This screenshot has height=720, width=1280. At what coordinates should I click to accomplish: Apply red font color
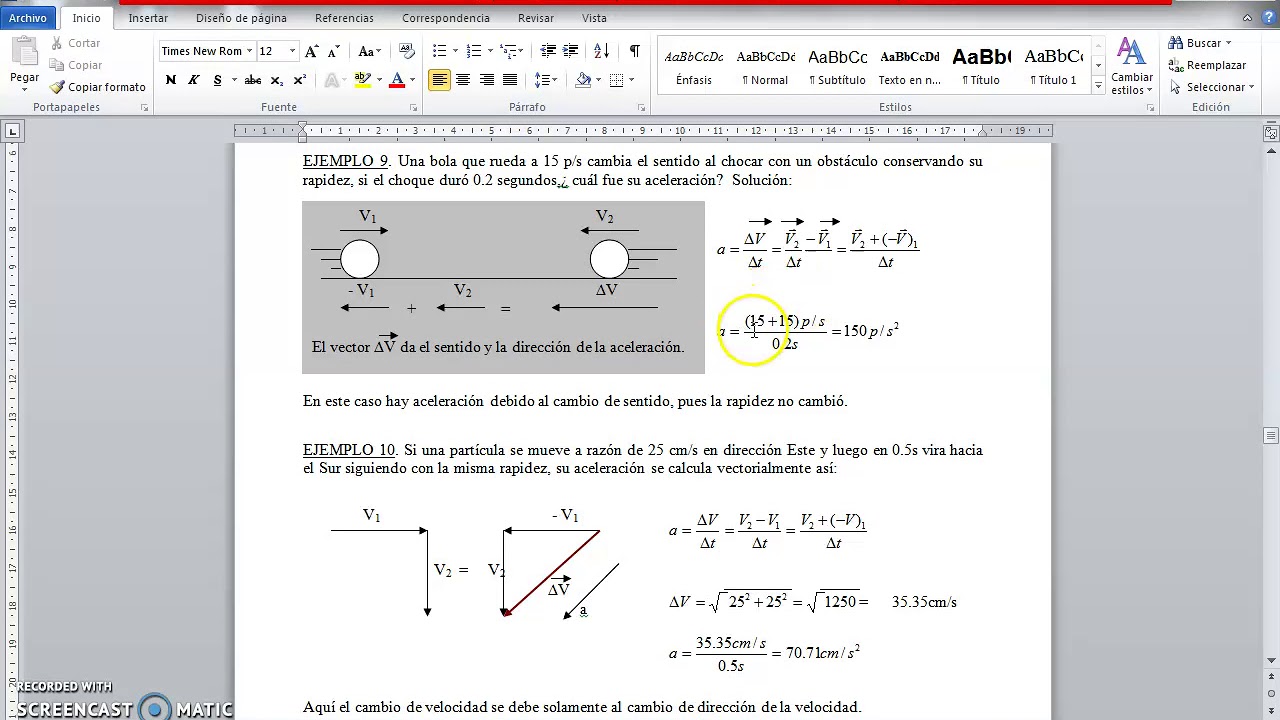coord(397,80)
